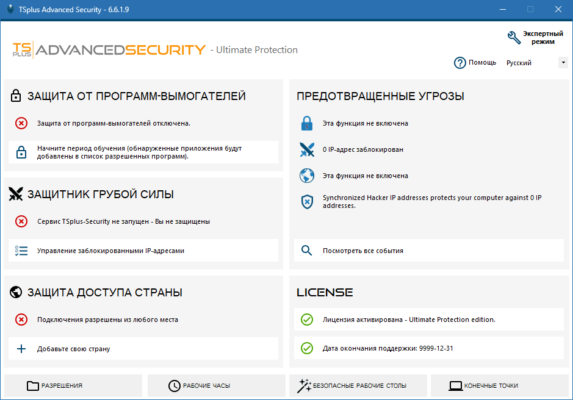The height and width of the screenshot is (400, 573).
Task: Open the Безопасные рабочие столы tab
Action: 358,385
